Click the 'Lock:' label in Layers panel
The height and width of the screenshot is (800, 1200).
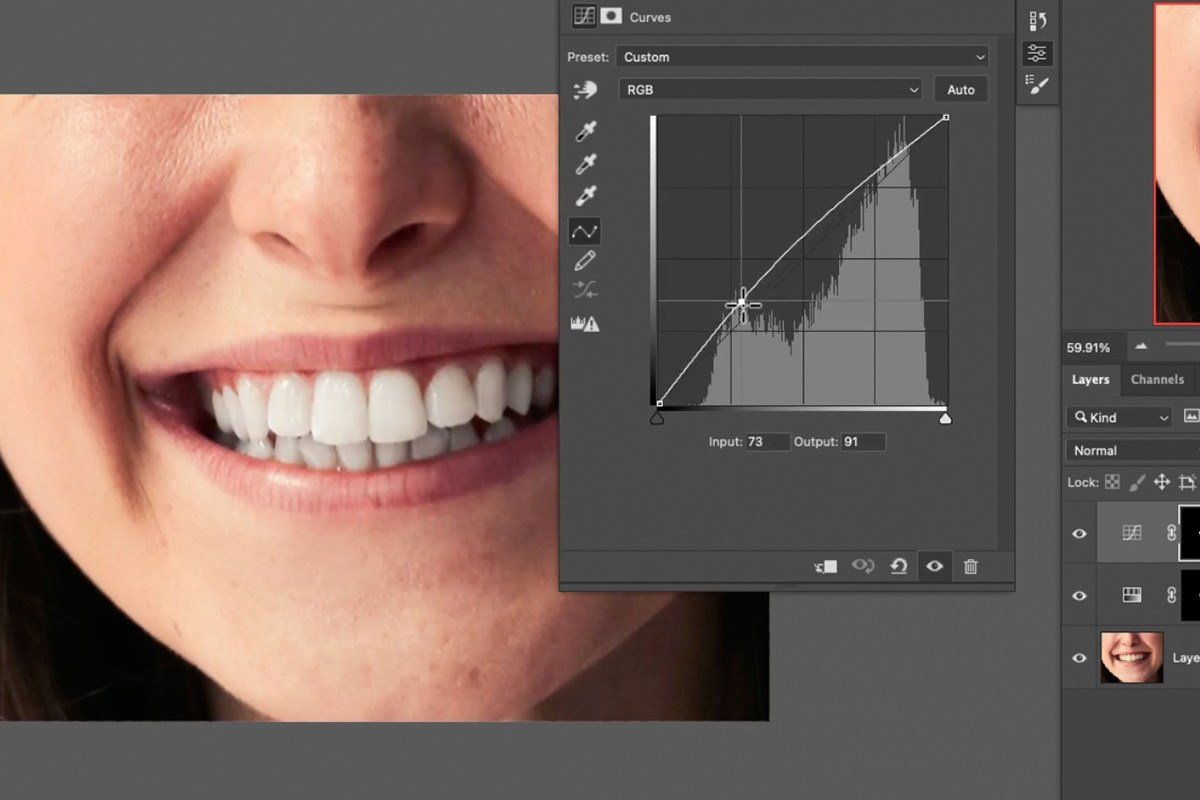(1083, 482)
